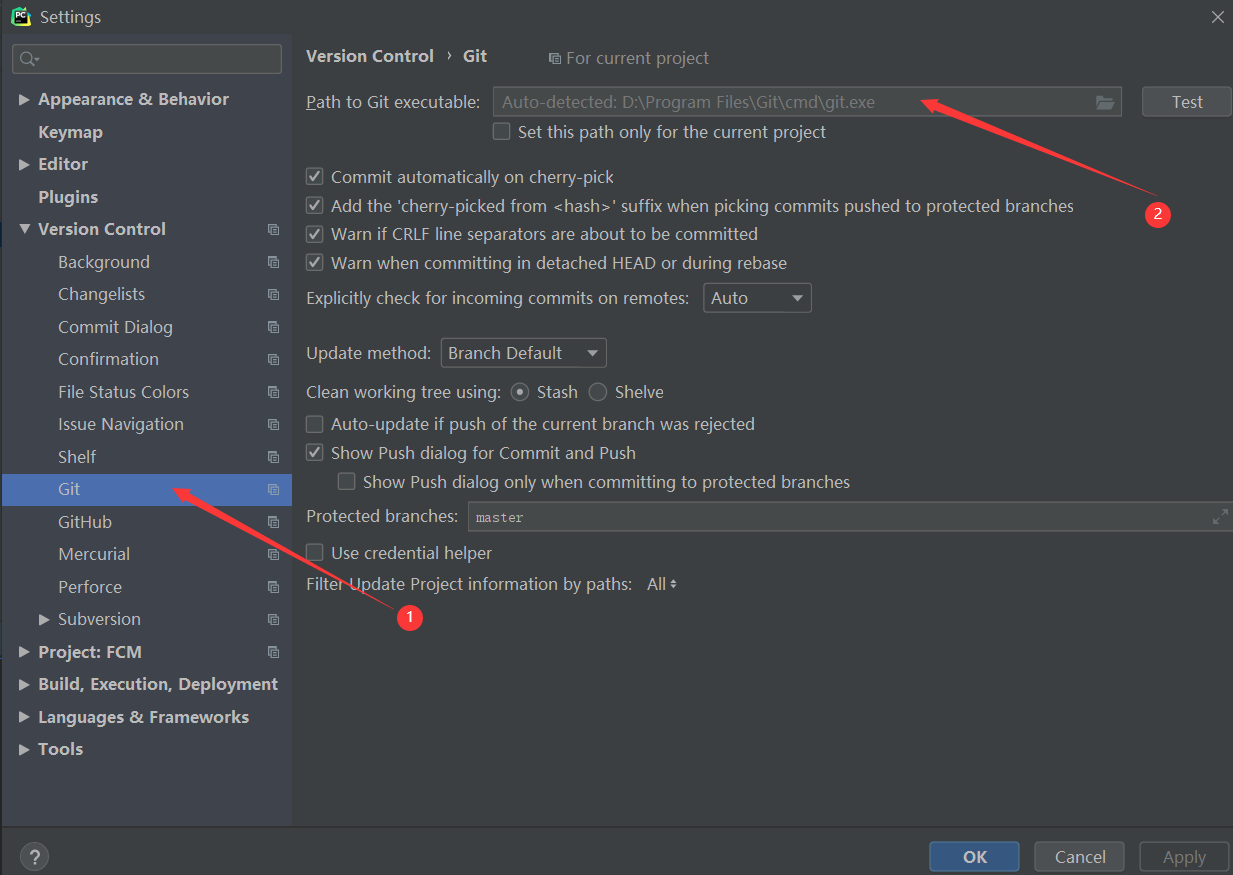Image resolution: width=1233 pixels, height=875 pixels.
Task: Click project-level icon next to Commit Dialog
Action: coord(273,327)
